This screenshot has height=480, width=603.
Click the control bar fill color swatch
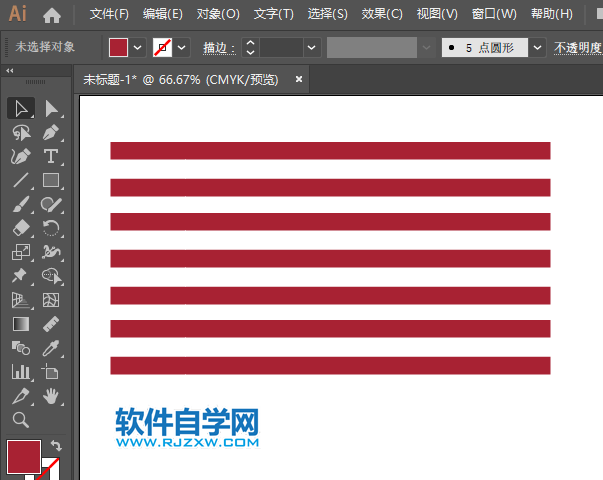tap(118, 48)
